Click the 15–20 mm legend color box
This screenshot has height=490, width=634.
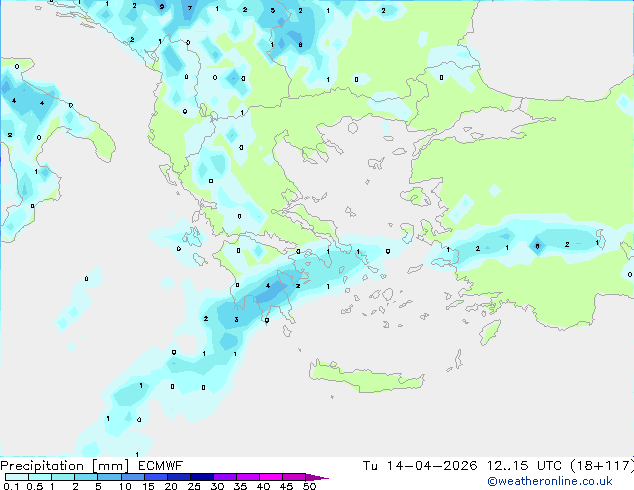click(x=155, y=477)
